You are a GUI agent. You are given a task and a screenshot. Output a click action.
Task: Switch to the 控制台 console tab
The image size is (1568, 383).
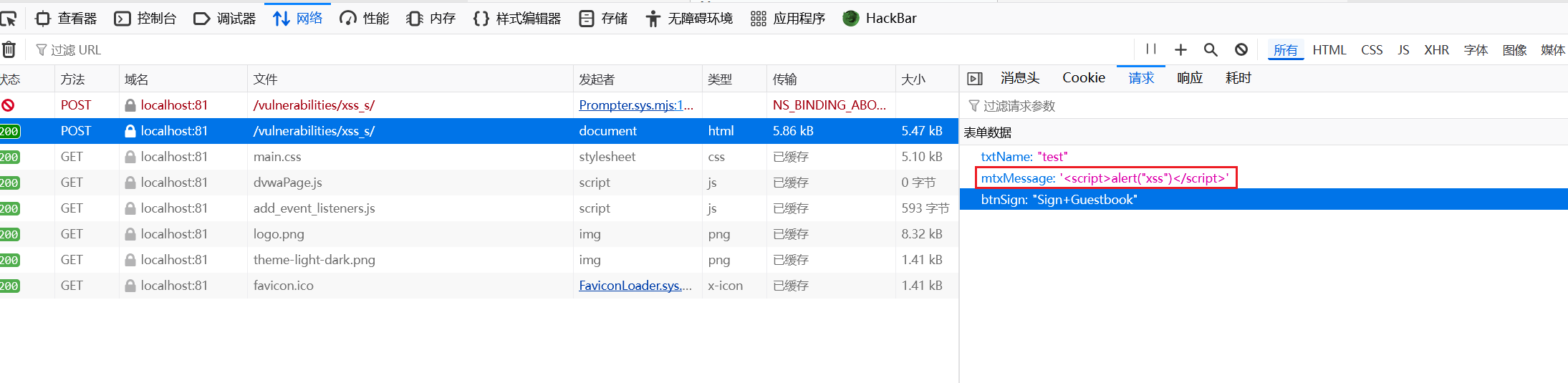point(145,19)
